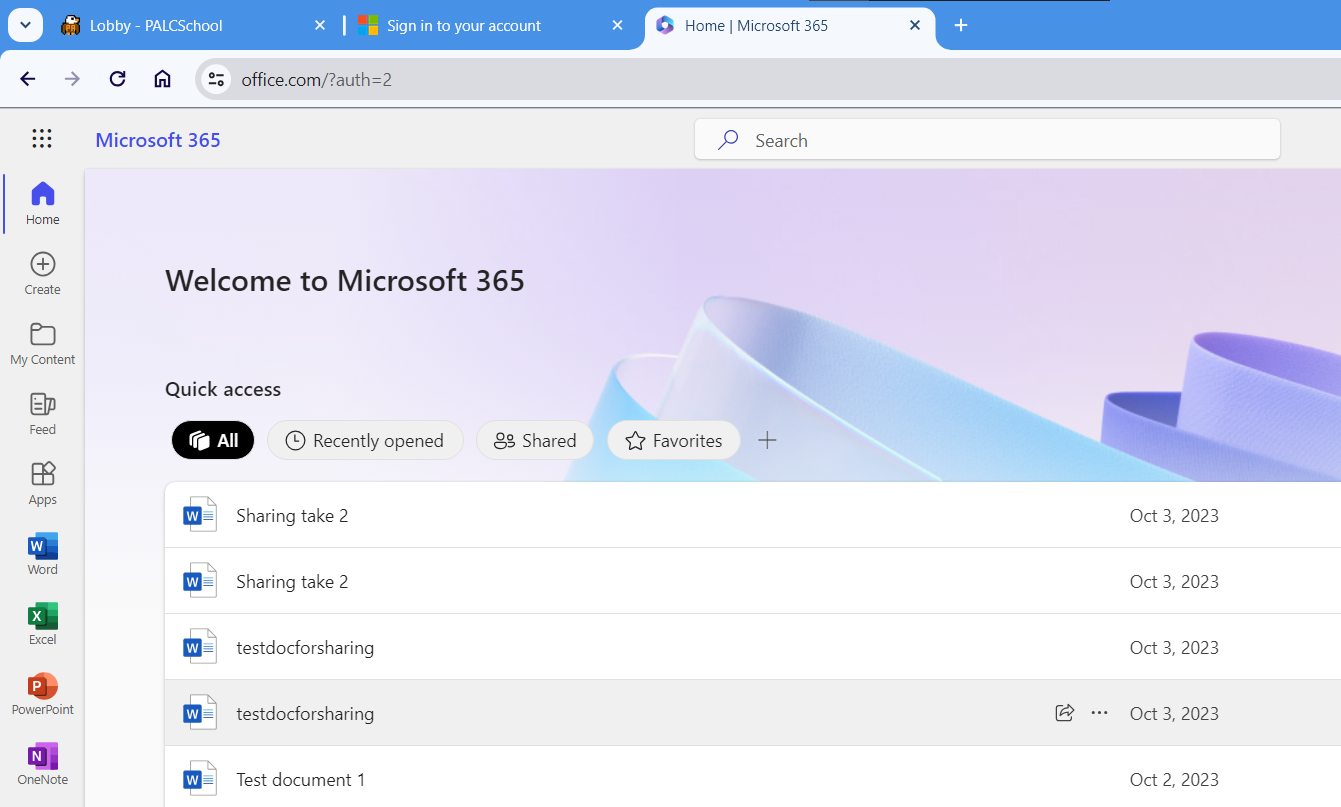1341x807 pixels.
Task: Click the browser home button
Action: (162, 79)
